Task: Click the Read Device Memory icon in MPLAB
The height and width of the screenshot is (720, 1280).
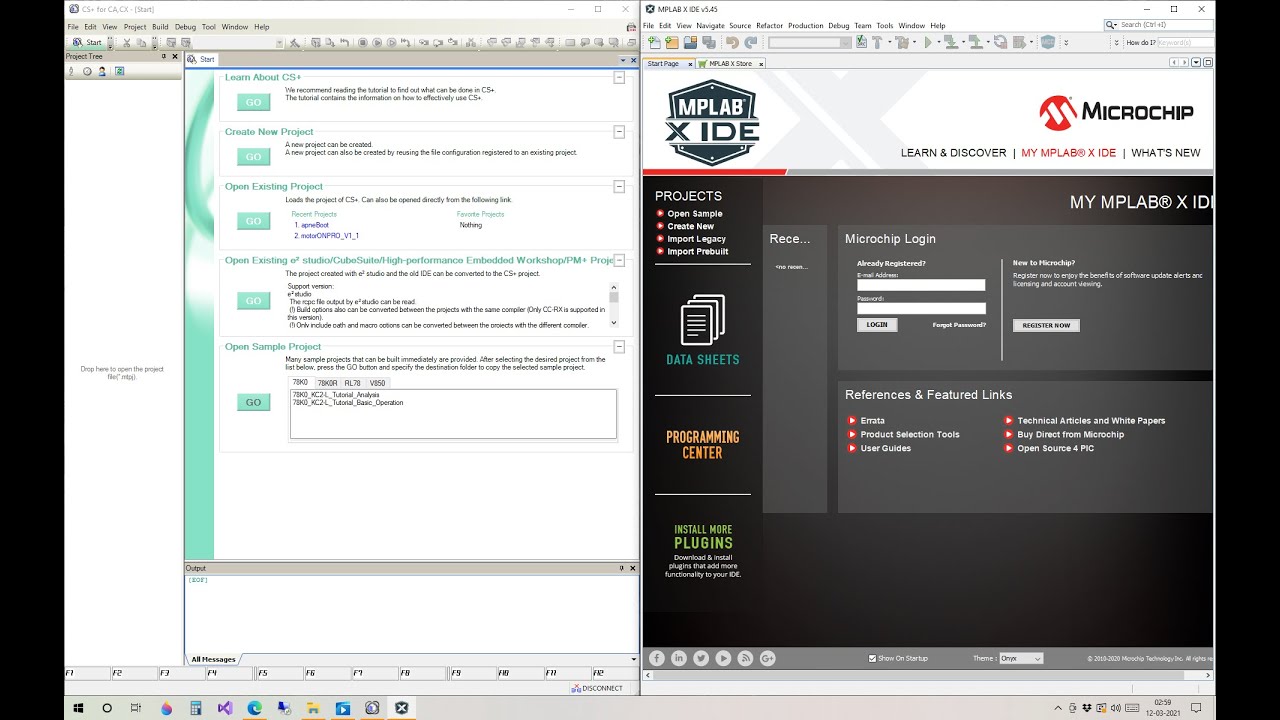Action: (x=976, y=43)
